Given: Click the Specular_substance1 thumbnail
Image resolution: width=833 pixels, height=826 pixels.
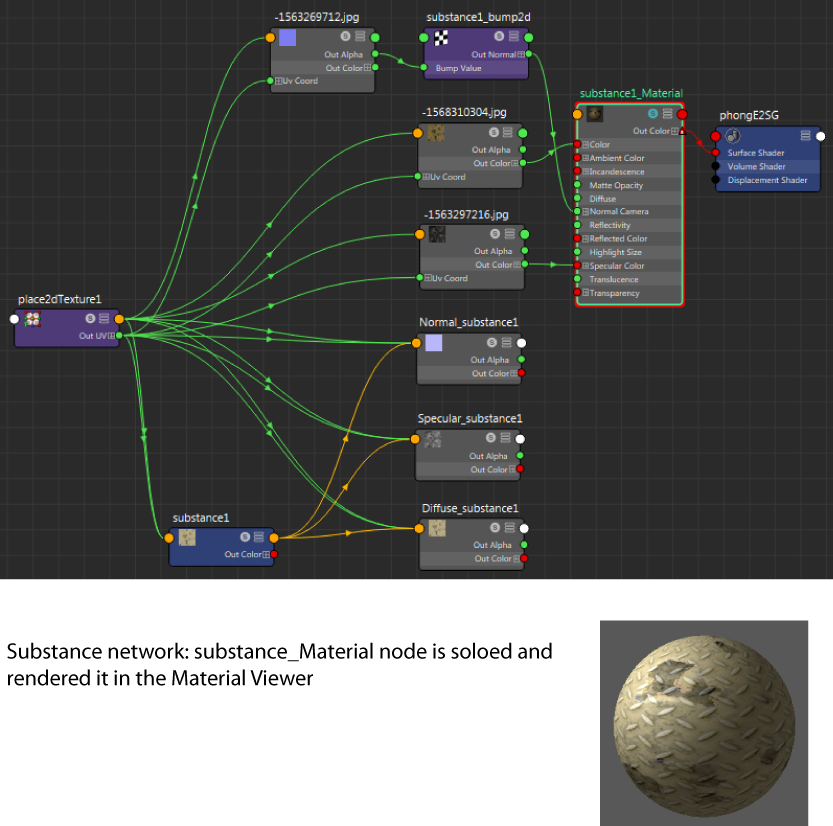Looking at the screenshot, I should [x=432, y=439].
